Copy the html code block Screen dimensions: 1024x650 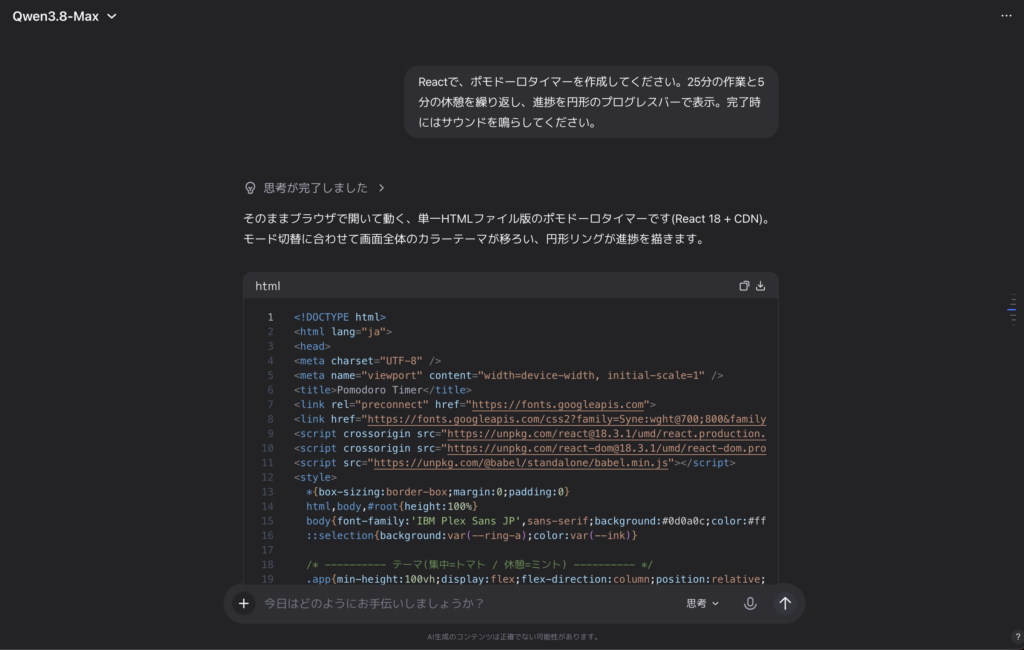click(x=744, y=286)
